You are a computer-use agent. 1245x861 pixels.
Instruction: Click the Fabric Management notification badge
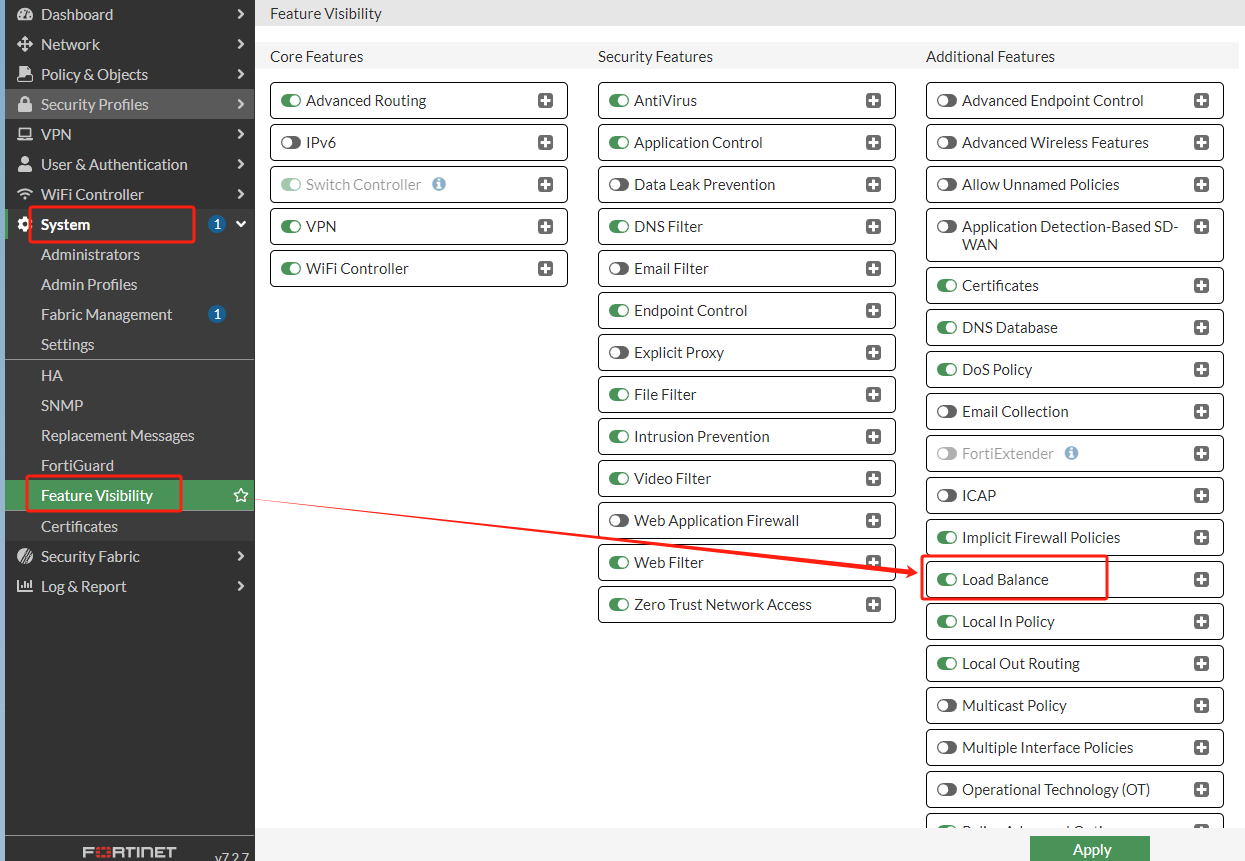[216, 315]
